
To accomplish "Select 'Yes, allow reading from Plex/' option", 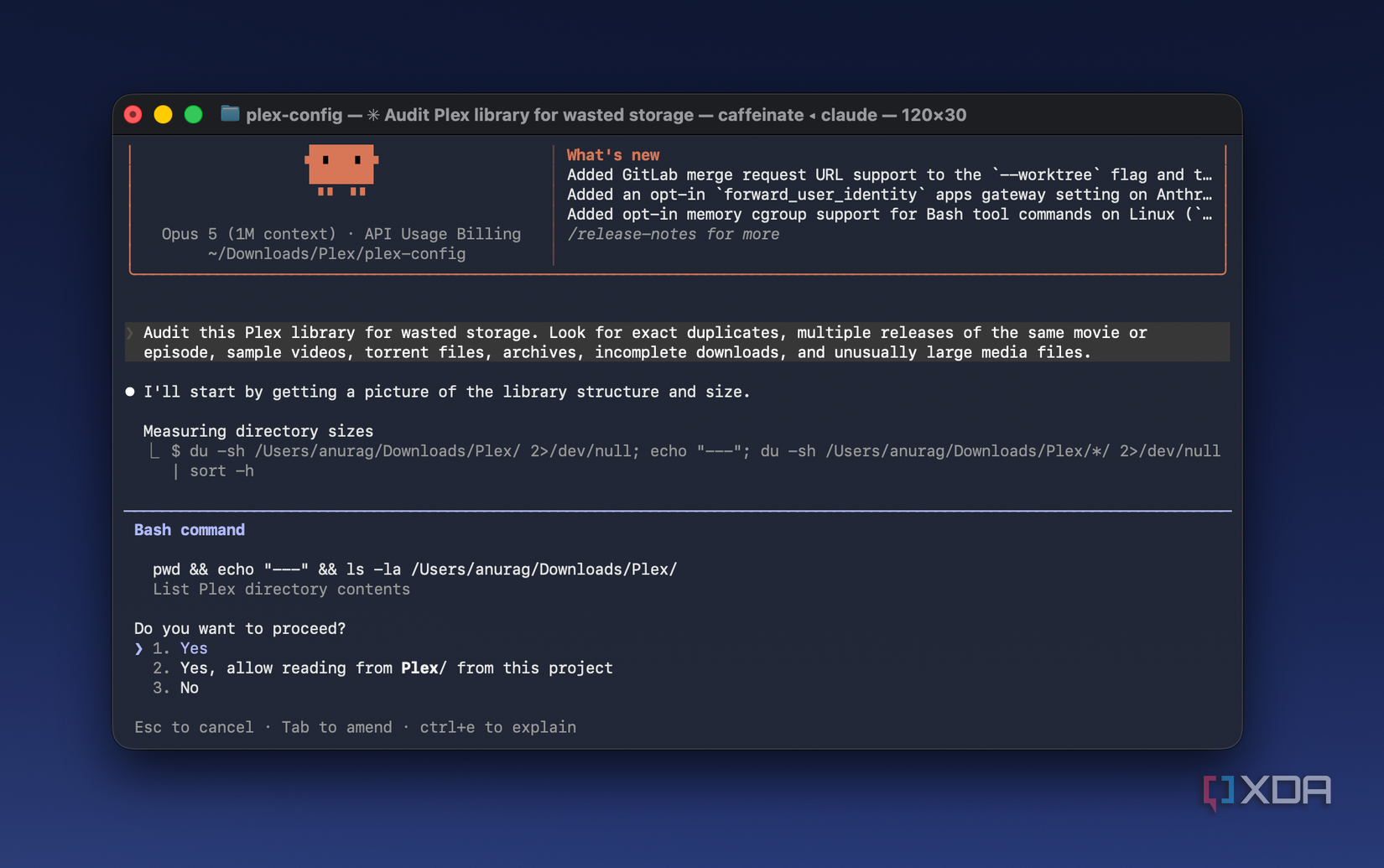I will [x=382, y=668].
